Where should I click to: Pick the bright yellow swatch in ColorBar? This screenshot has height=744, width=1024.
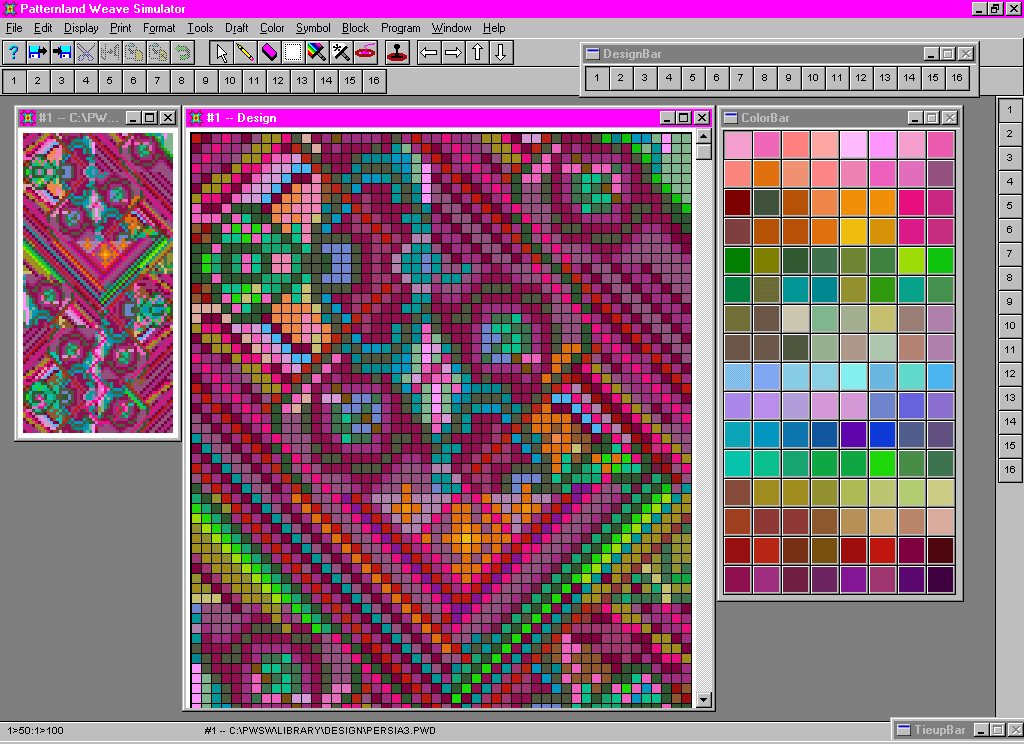pos(854,231)
